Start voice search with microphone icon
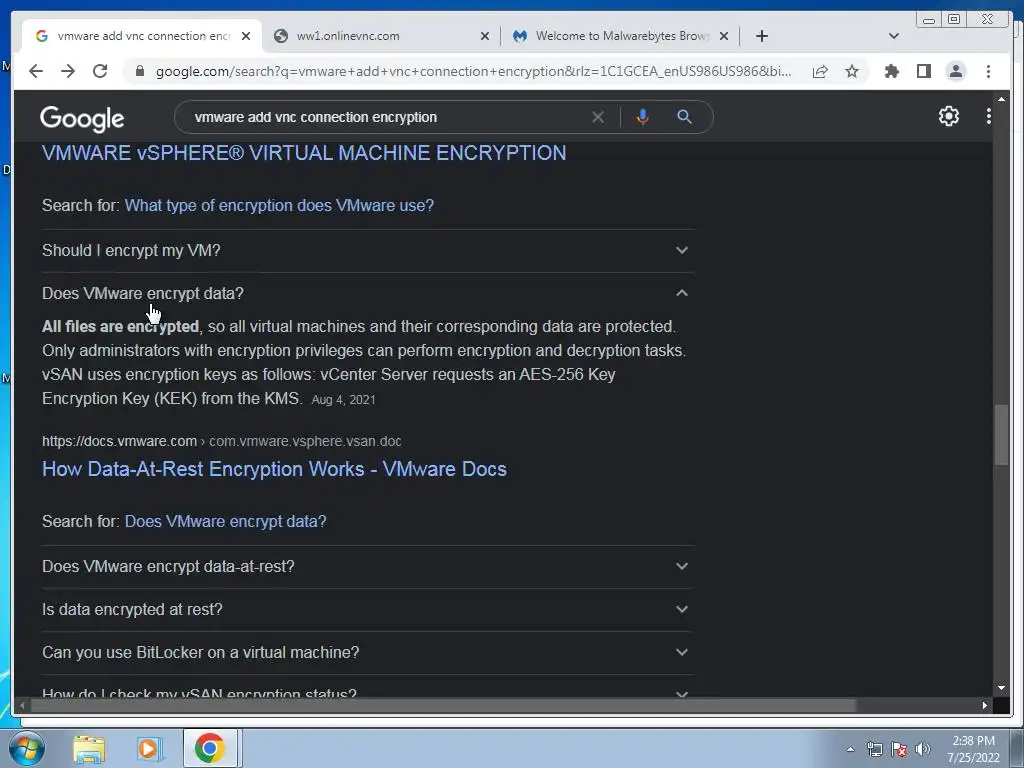The image size is (1024, 768). click(x=643, y=117)
